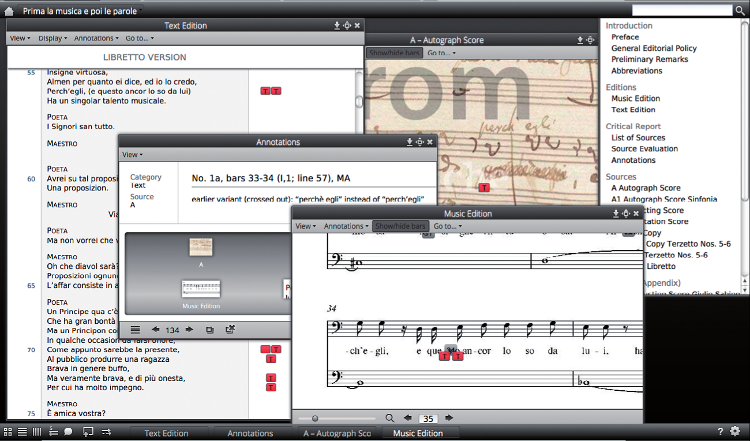Click the bar number field showing 35

point(429,417)
